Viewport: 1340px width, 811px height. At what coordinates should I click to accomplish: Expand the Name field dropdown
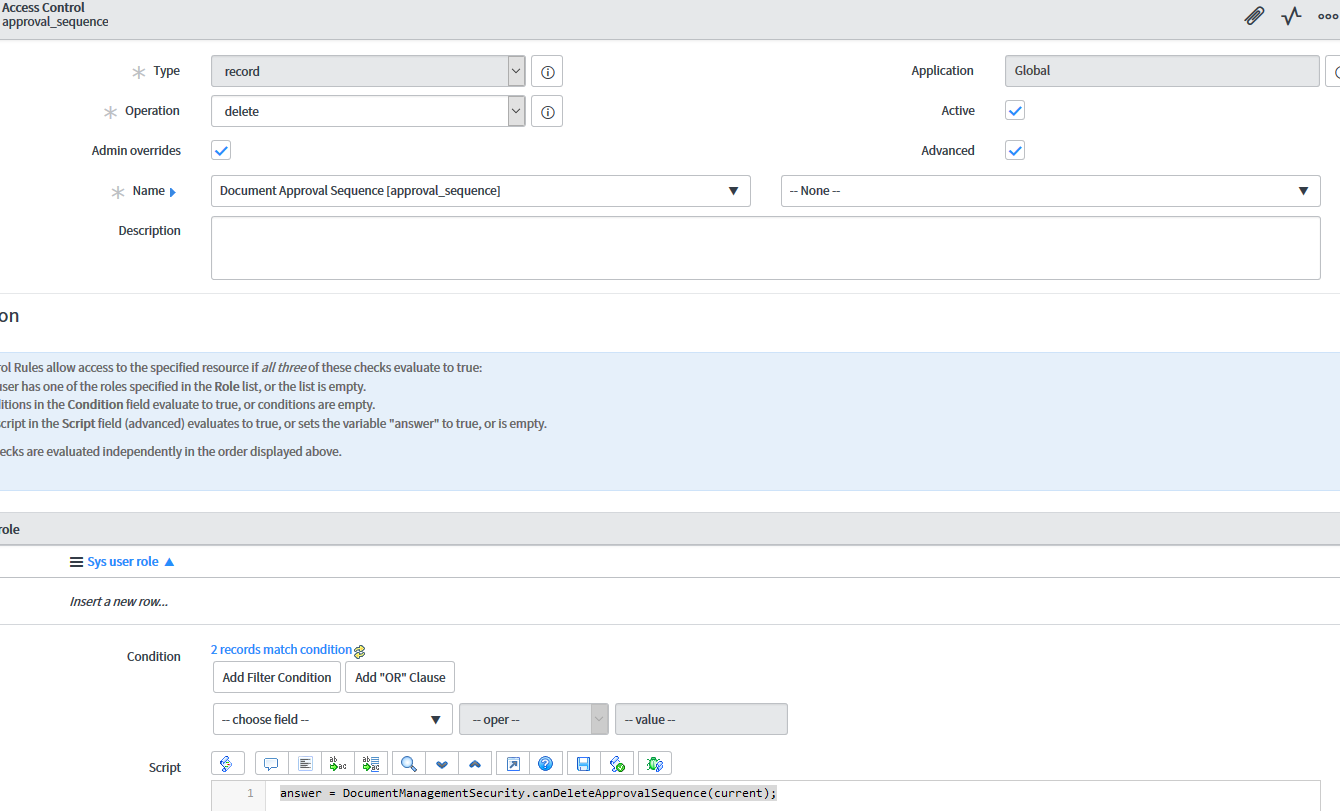[x=733, y=191]
